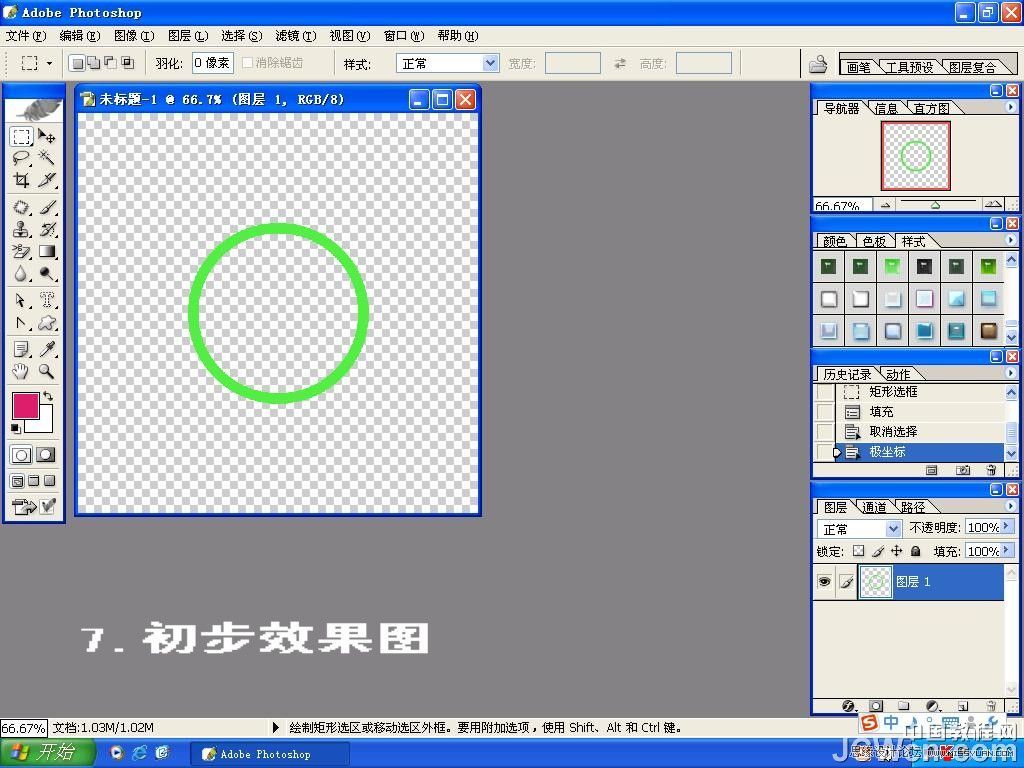This screenshot has height=768, width=1024.
Task: Select the Slice tool
Action: (x=46, y=180)
